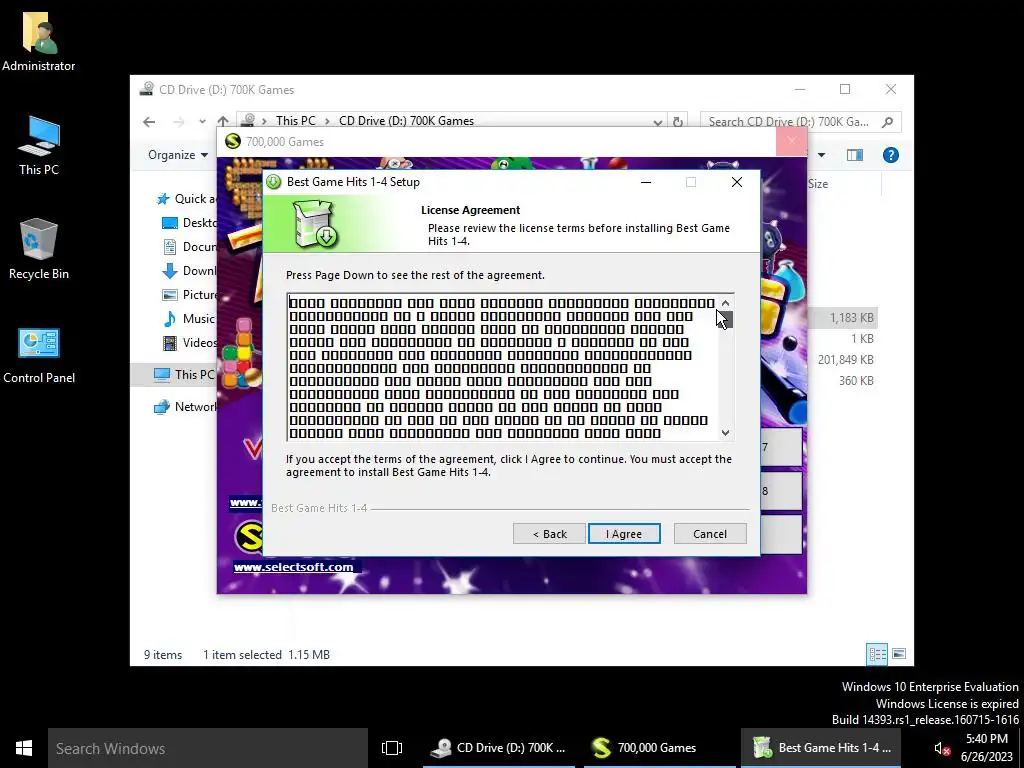The image size is (1024, 768).
Task: Minimize the Best Game Hits Setup dialog
Action: tap(646, 182)
